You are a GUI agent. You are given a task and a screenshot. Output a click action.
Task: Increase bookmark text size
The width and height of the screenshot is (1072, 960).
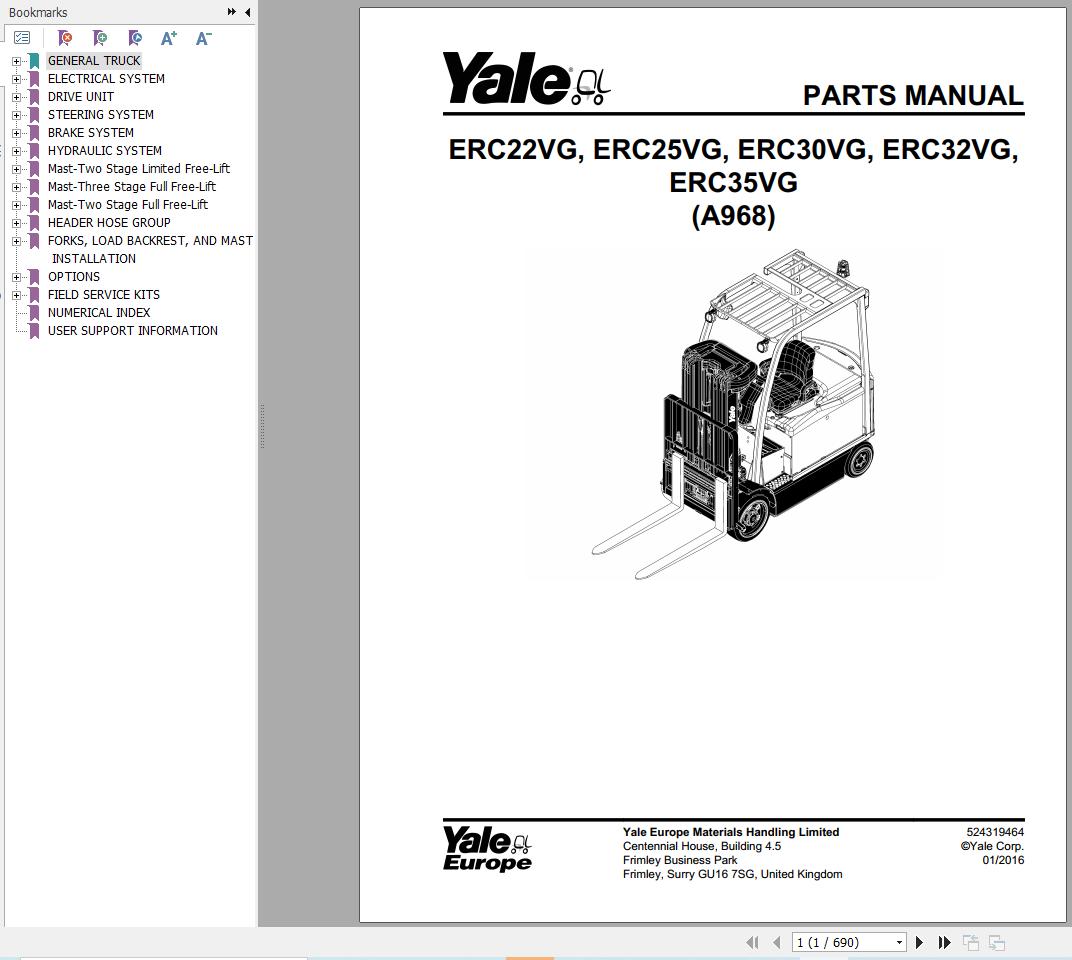(168, 38)
